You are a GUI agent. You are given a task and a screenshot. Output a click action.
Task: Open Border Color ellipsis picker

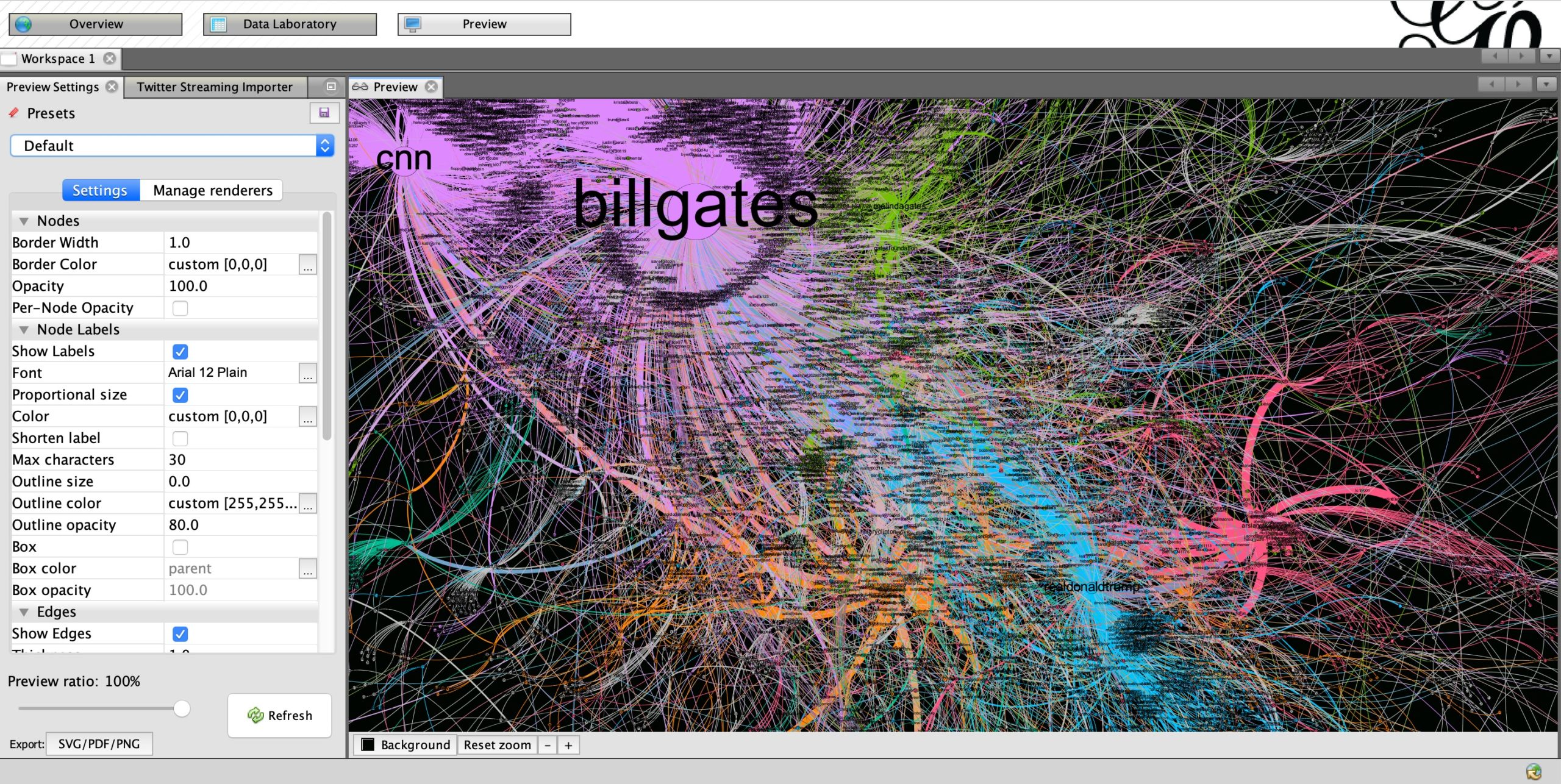(308, 265)
